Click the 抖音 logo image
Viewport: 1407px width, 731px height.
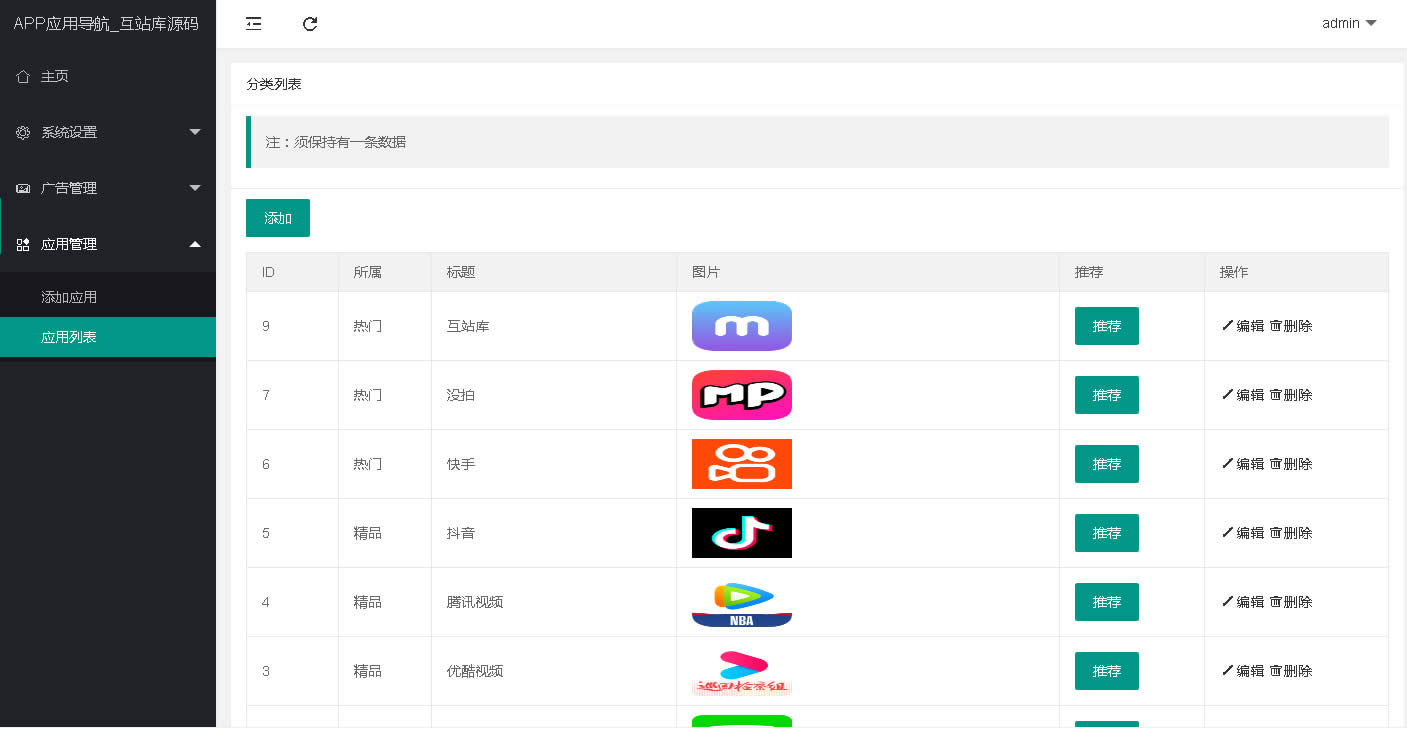(742, 533)
